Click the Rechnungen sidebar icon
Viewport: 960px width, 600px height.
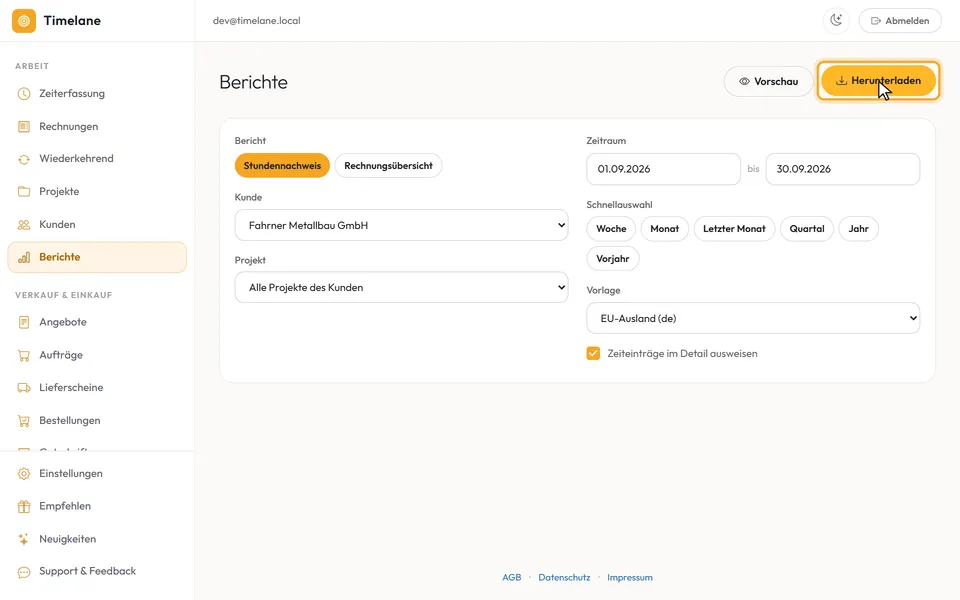coord(24,127)
